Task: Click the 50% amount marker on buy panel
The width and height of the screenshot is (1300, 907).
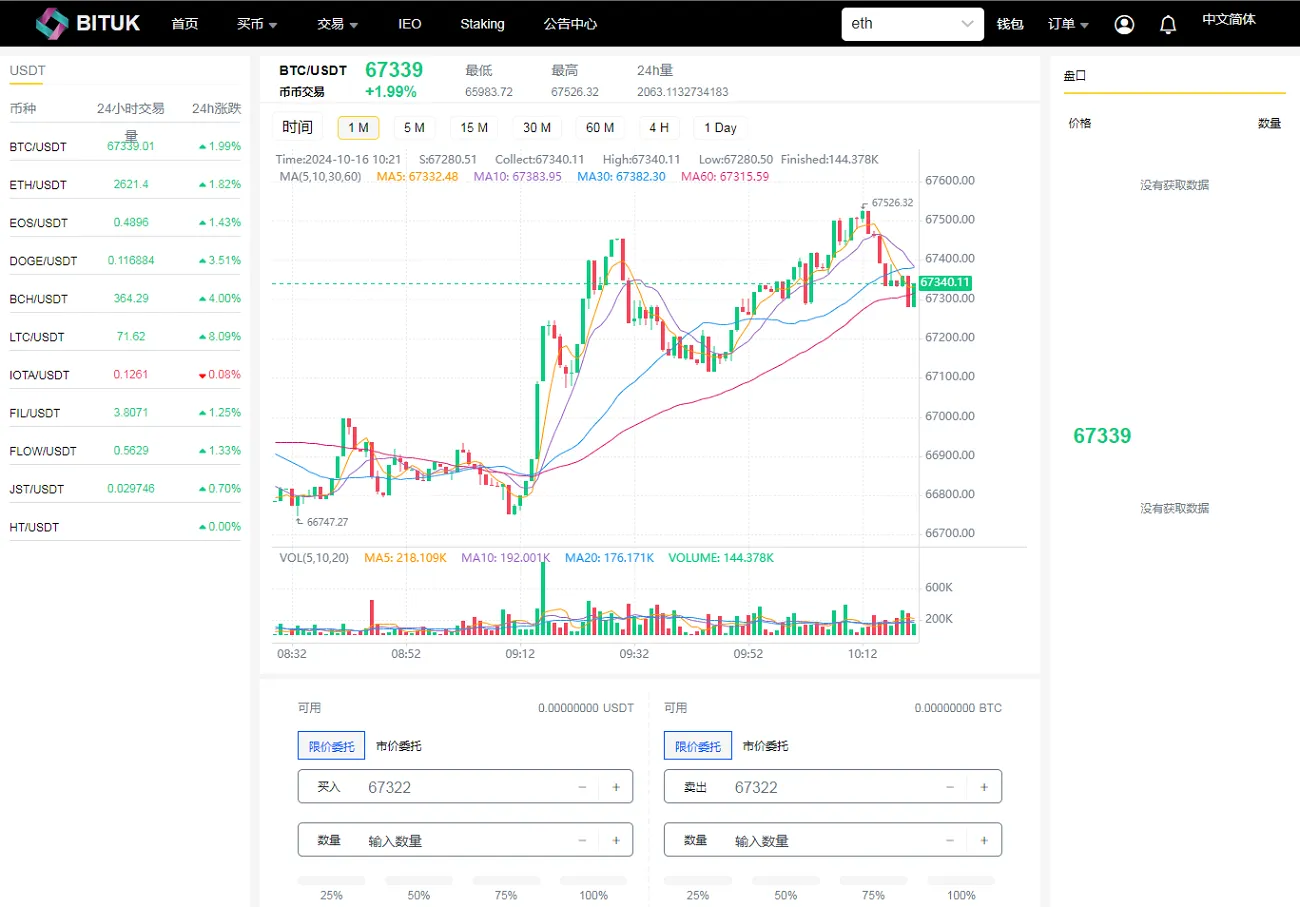Action: tap(418, 895)
